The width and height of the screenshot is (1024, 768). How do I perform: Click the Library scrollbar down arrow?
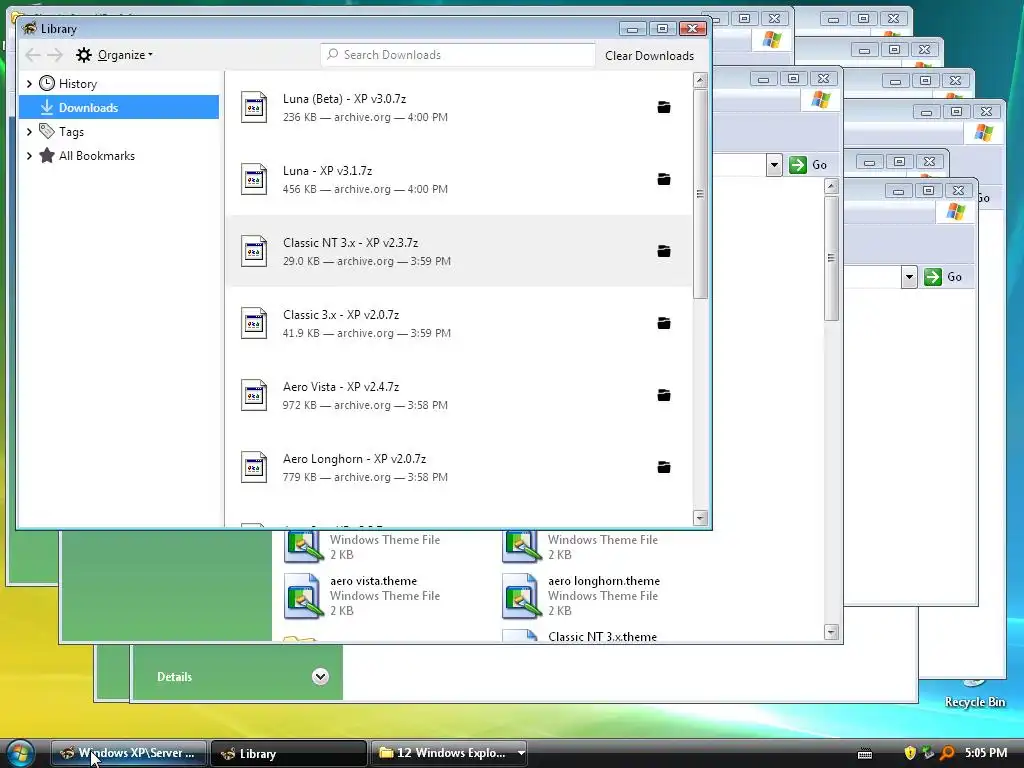(x=700, y=518)
